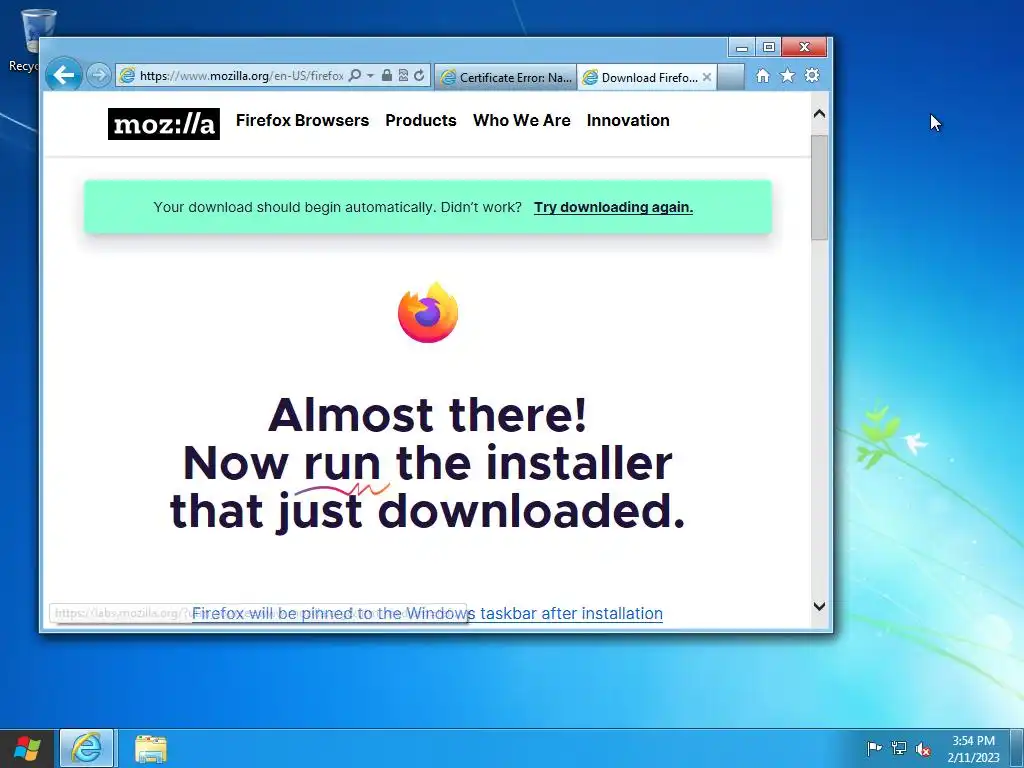1024x768 pixels.
Task: Click the mozilla logo
Action: (164, 124)
